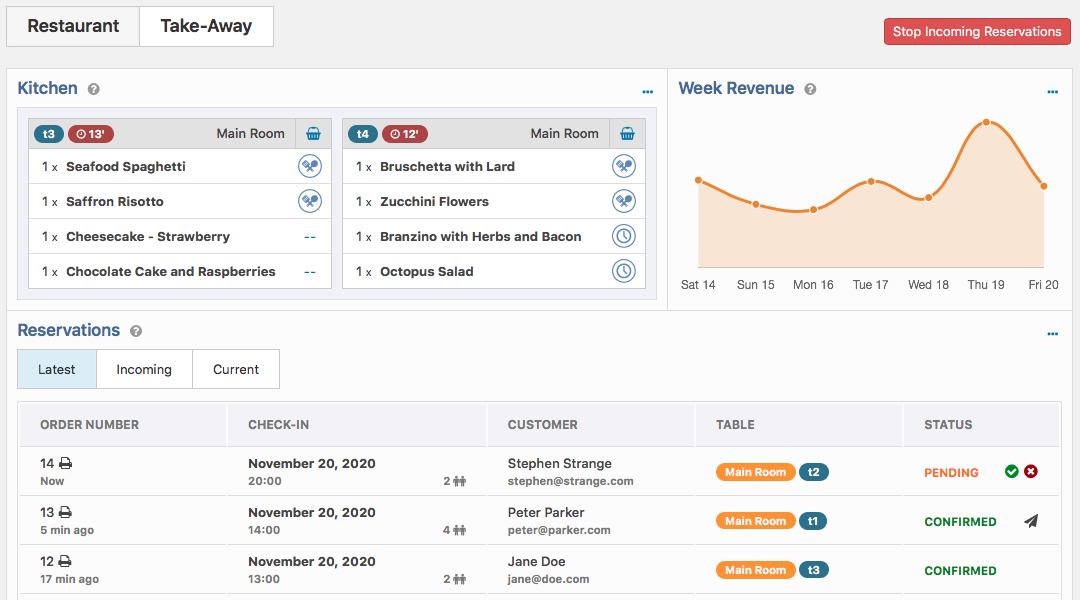Show the Incoming reservations tab
This screenshot has width=1080, height=600.
(144, 369)
